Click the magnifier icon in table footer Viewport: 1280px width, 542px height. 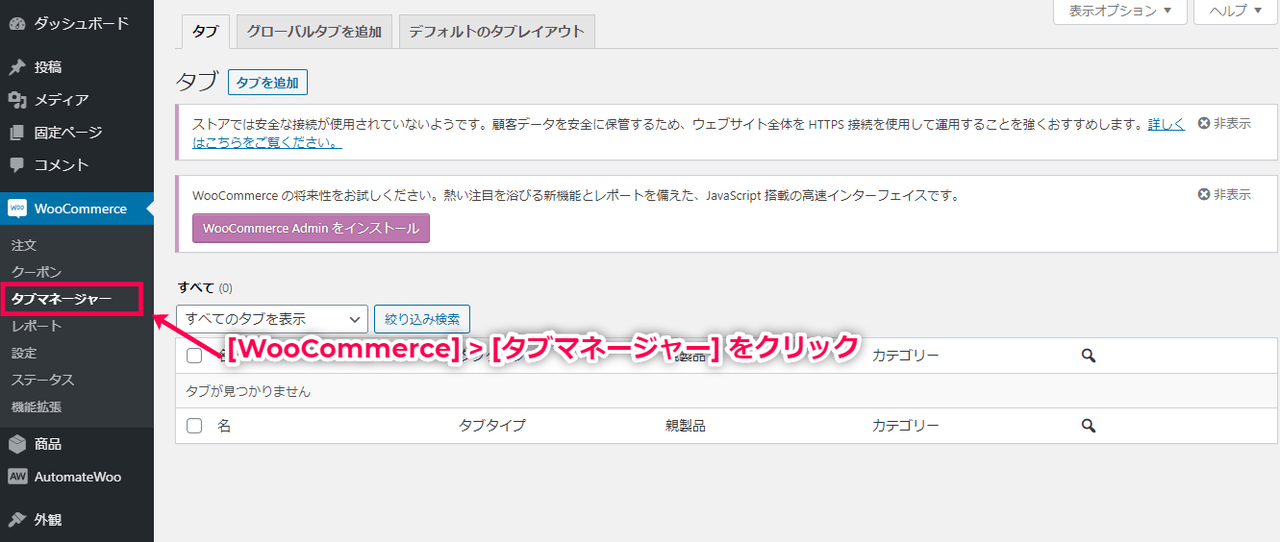[1088, 425]
